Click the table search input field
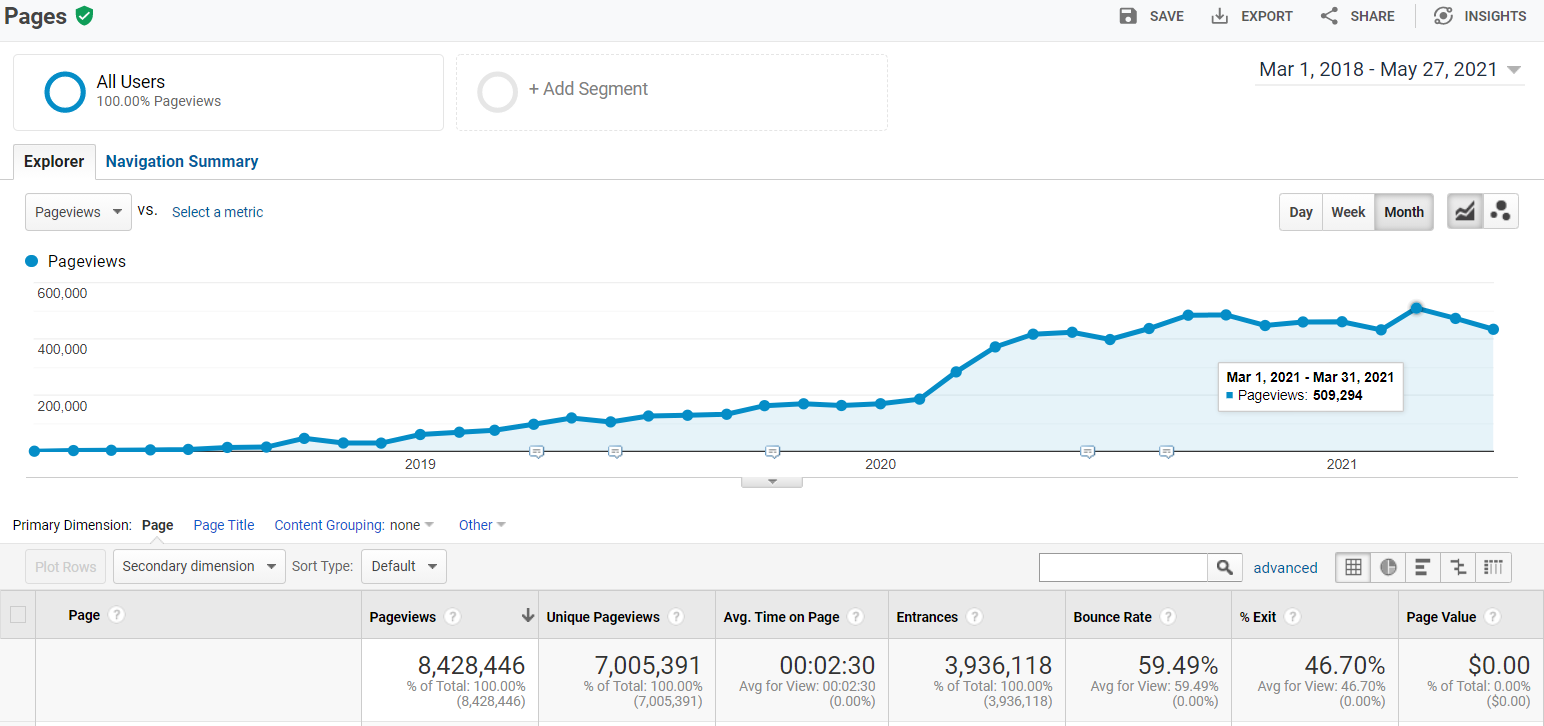This screenshot has width=1544, height=726. (1123, 567)
